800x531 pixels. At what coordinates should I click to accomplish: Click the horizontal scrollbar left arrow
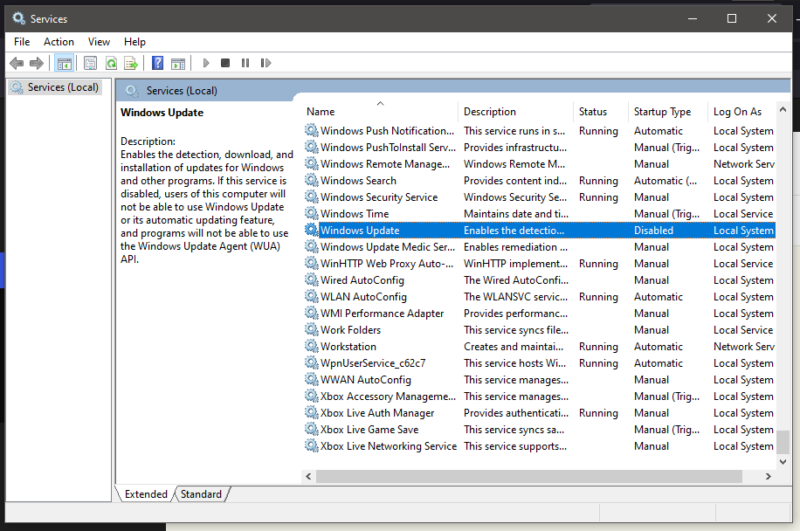point(308,476)
